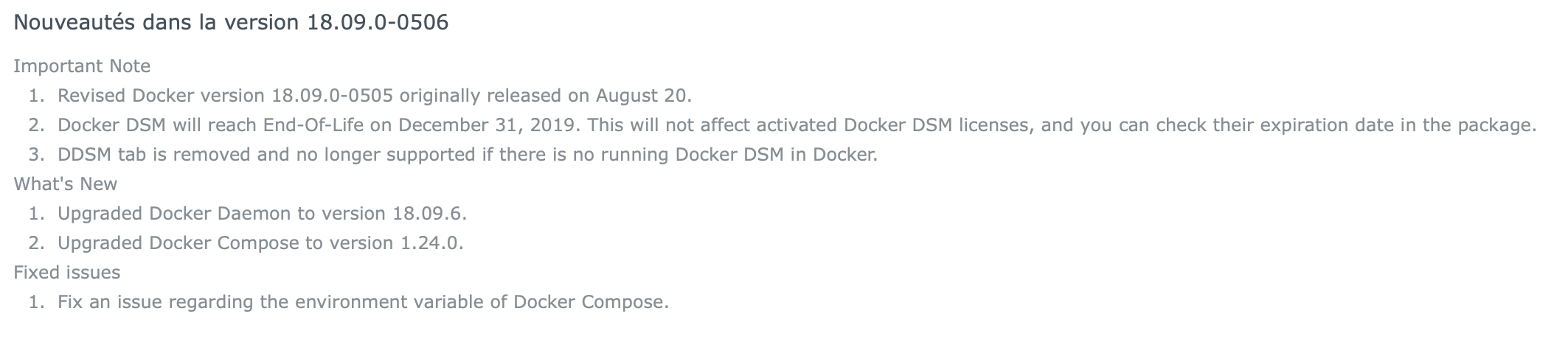Select the Upgraded Docker Compose 1.24.0 line
This screenshot has height=342, width=1568.
pos(260,242)
